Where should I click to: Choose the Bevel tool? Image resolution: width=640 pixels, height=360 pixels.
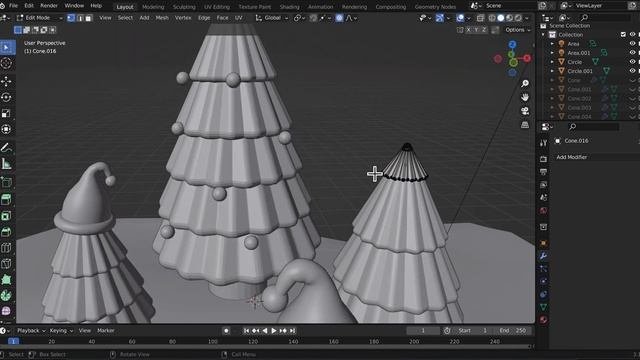tap(6, 232)
